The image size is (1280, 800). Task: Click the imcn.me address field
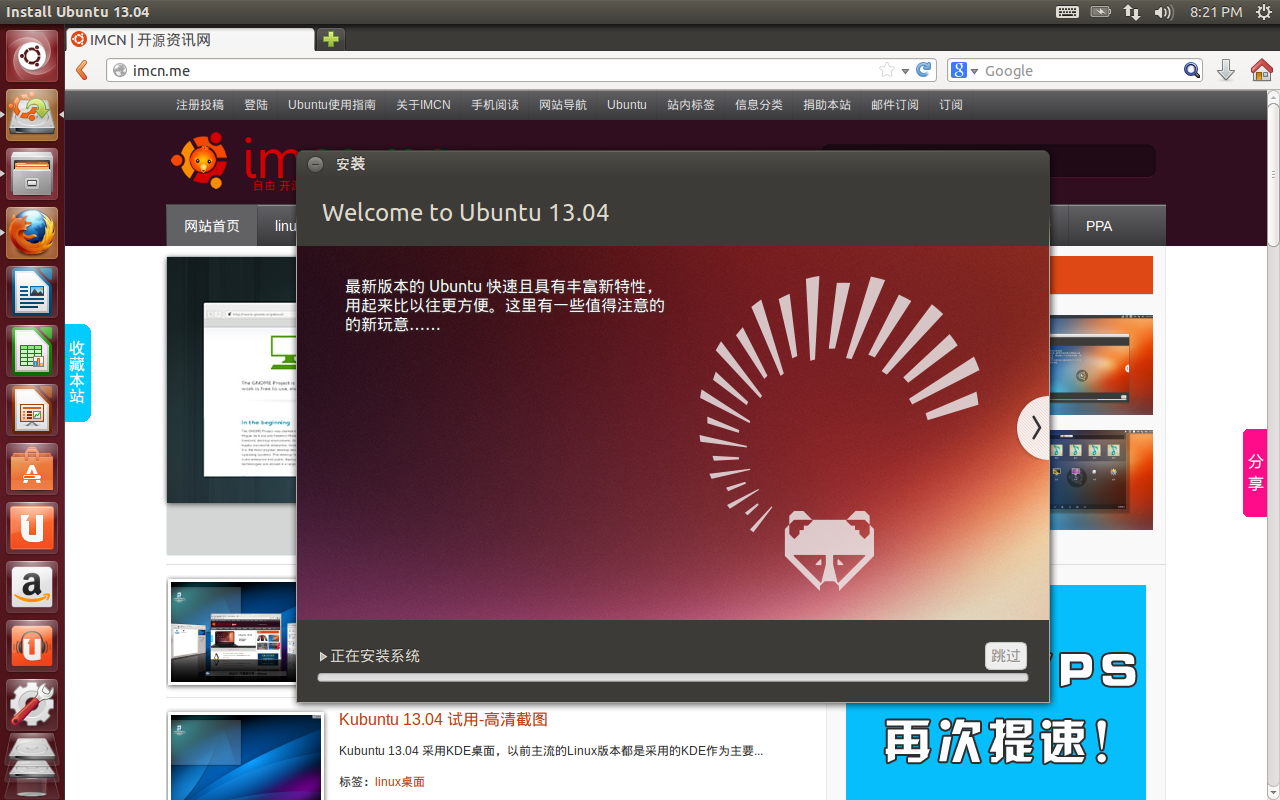[x=500, y=70]
